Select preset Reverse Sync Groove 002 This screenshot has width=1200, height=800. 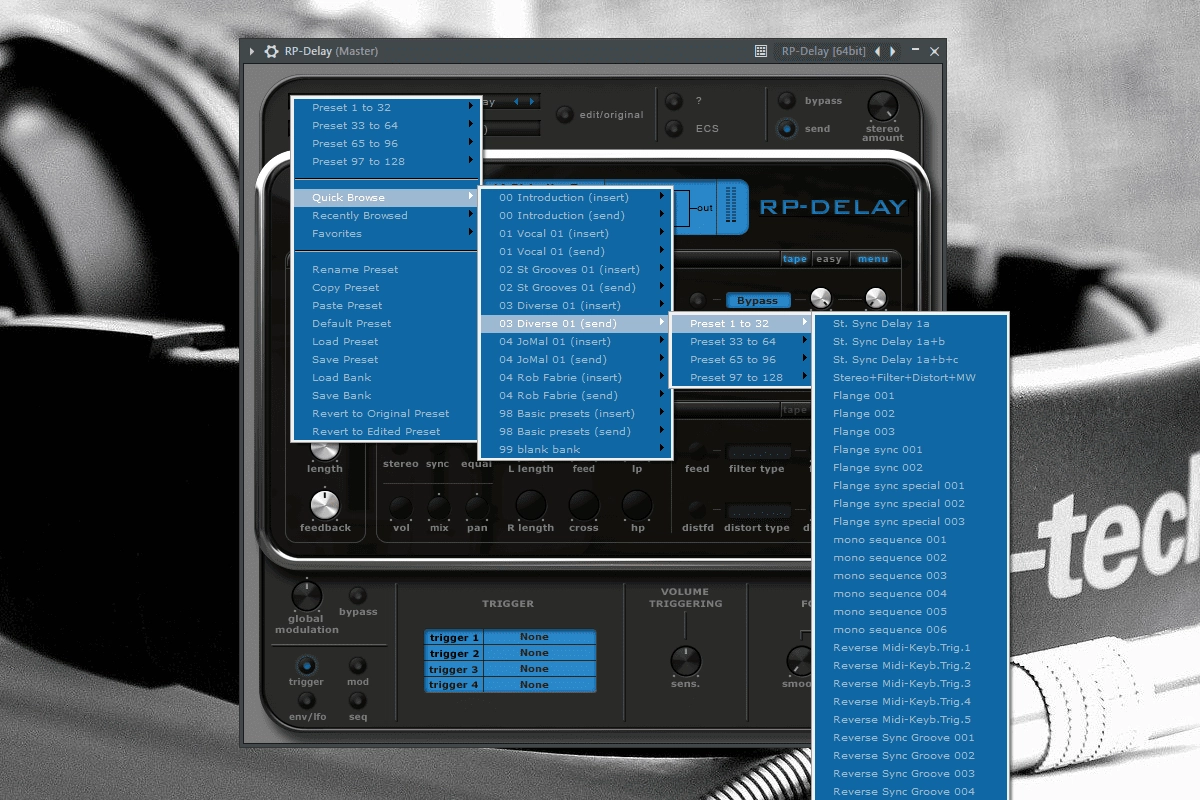tap(910, 755)
